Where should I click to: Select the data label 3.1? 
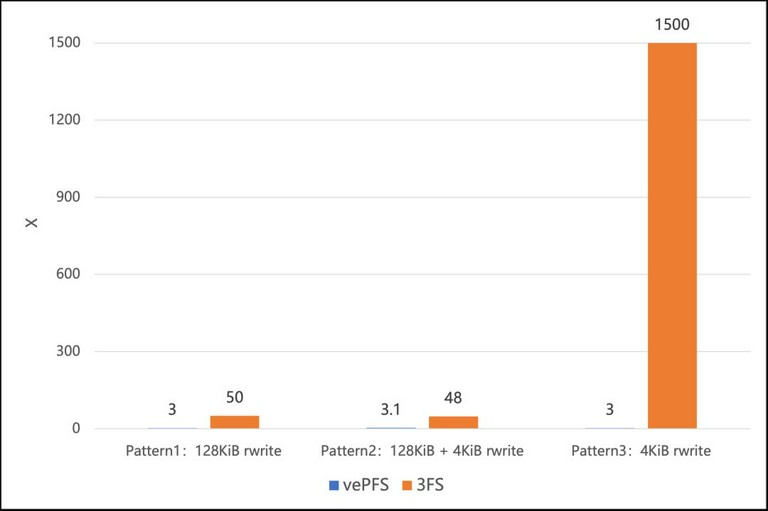391,410
